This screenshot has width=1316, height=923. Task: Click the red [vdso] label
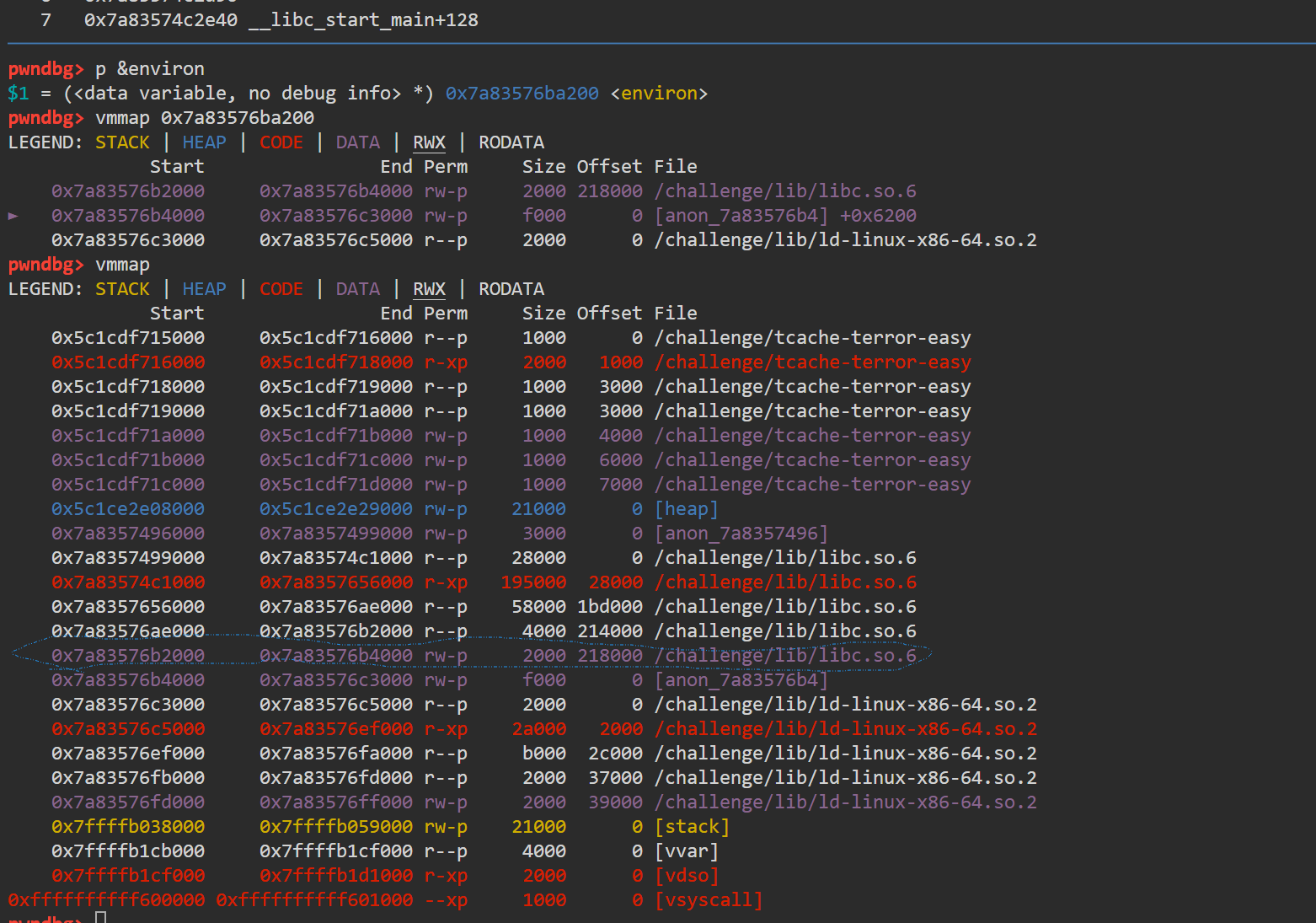point(687,875)
